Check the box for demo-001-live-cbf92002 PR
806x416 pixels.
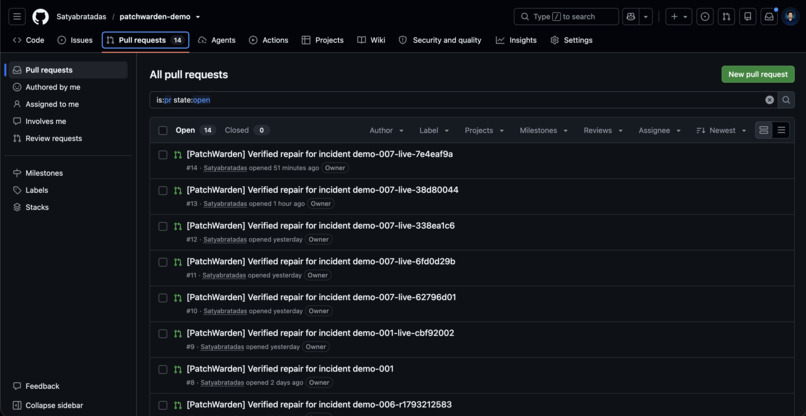pyautogui.click(x=163, y=334)
